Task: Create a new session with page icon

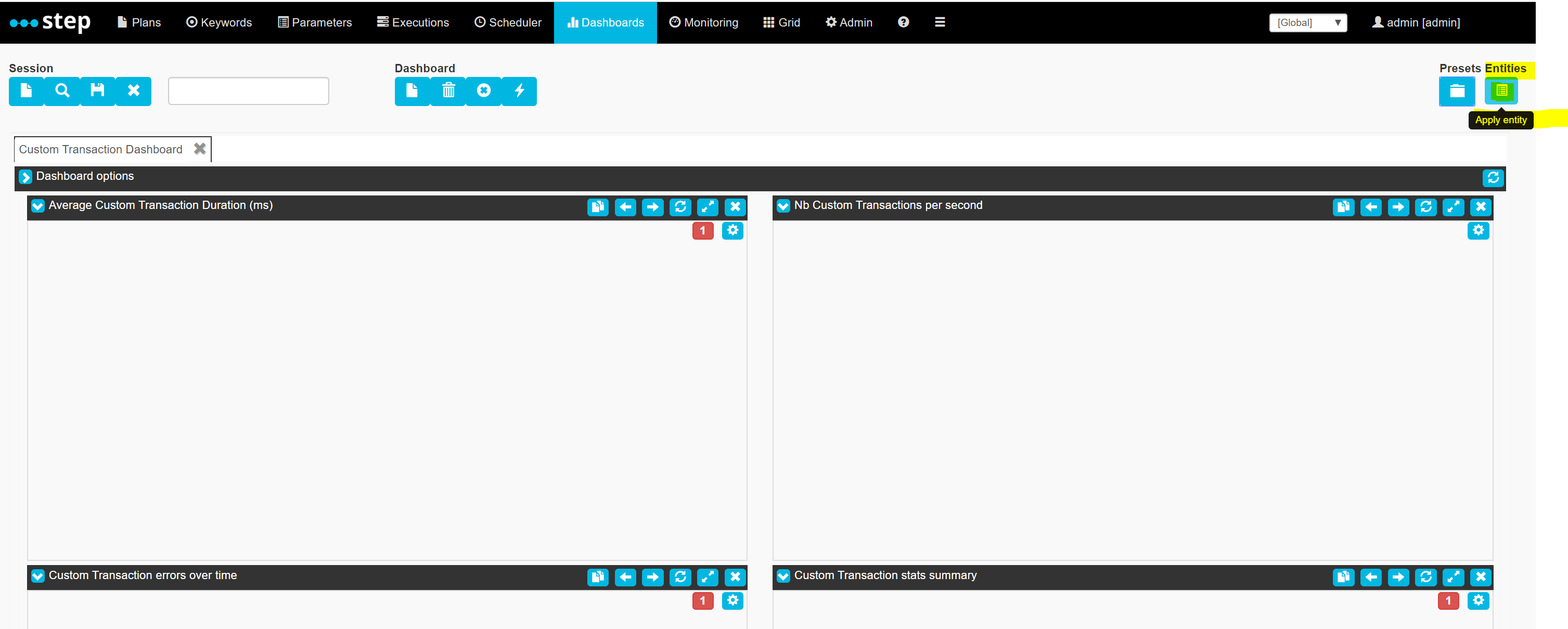Action: click(26, 91)
